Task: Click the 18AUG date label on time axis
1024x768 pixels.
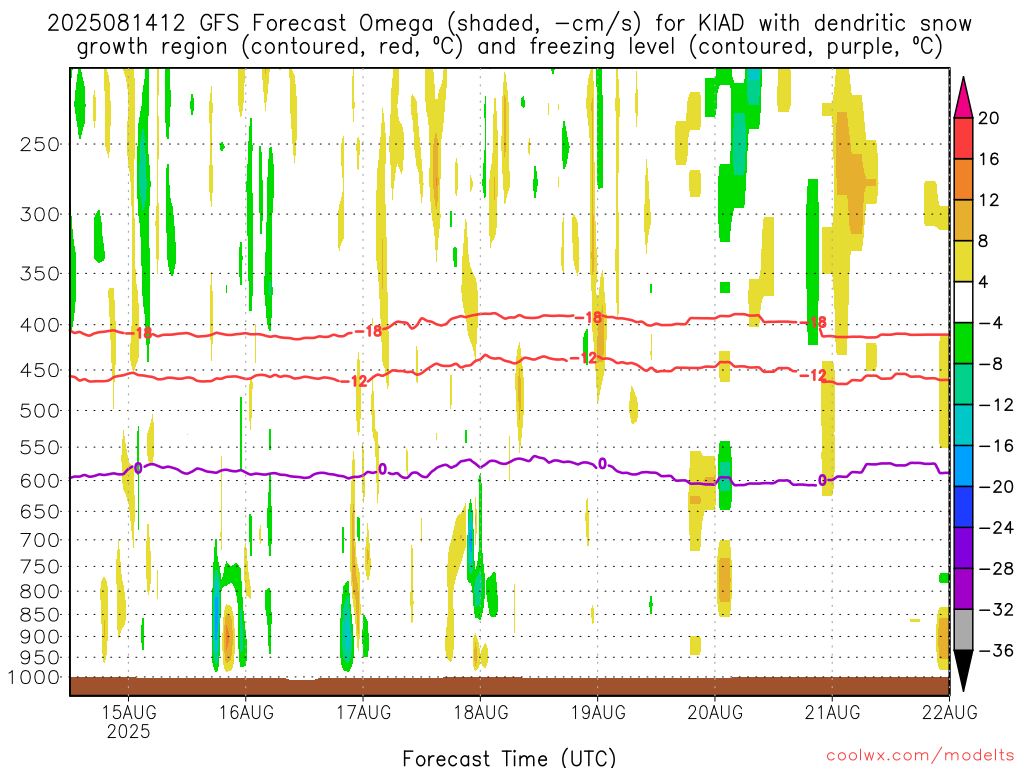Action: (x=481, y=712)
